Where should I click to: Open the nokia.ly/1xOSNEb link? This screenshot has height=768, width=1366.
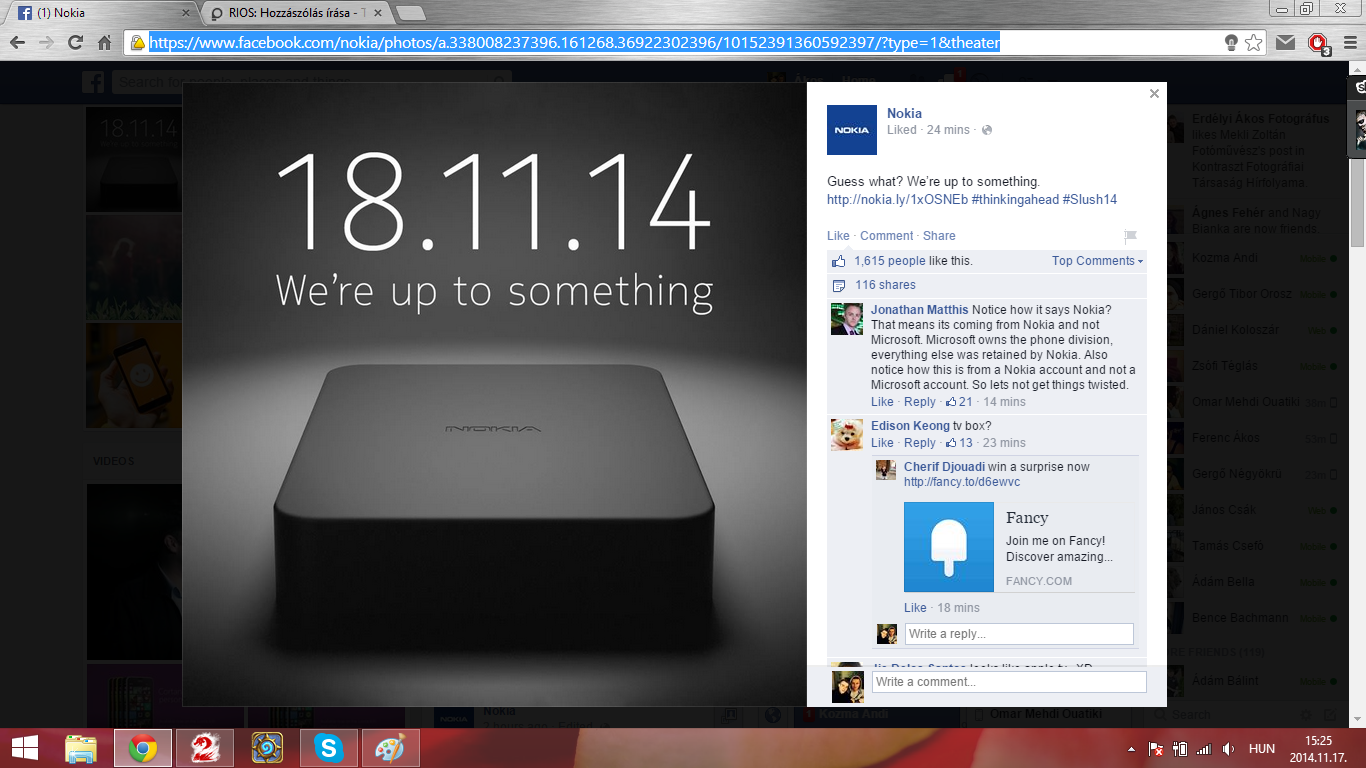(x=897, y=199)
